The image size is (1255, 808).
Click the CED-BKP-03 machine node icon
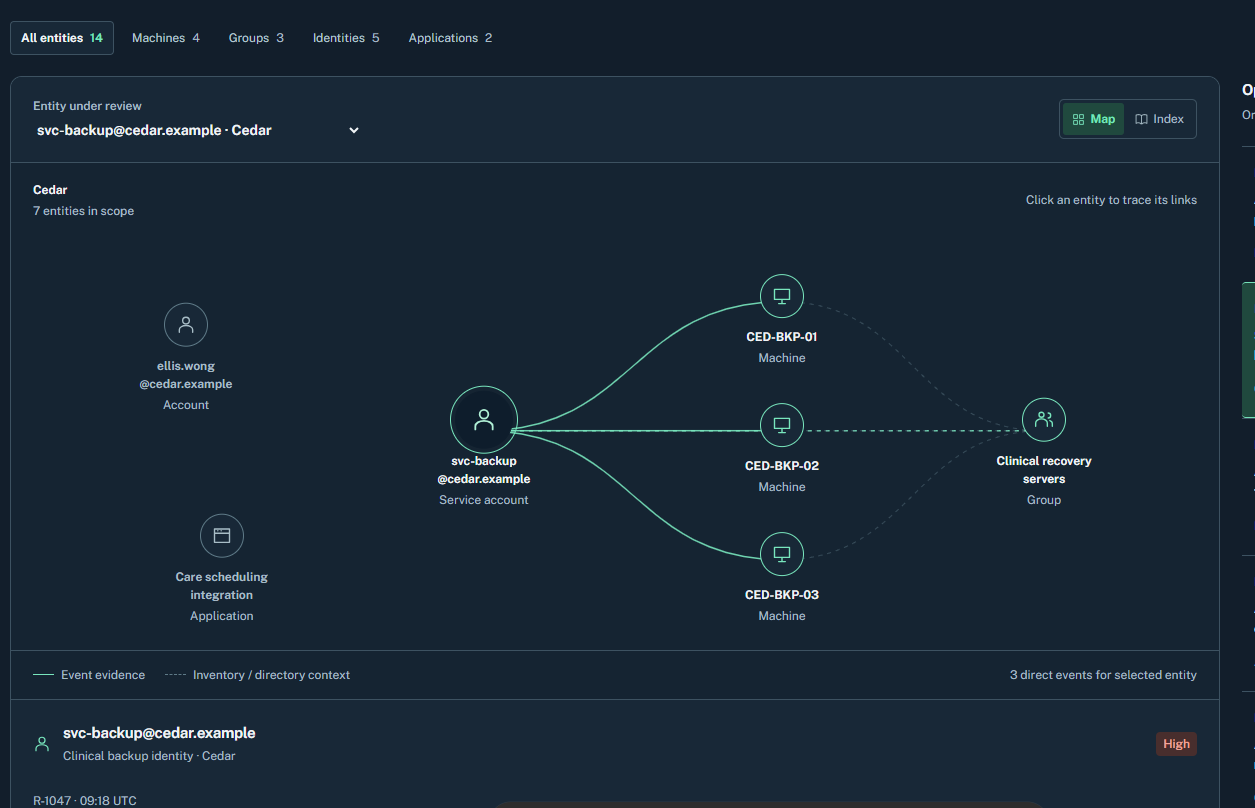coord(782,554)
